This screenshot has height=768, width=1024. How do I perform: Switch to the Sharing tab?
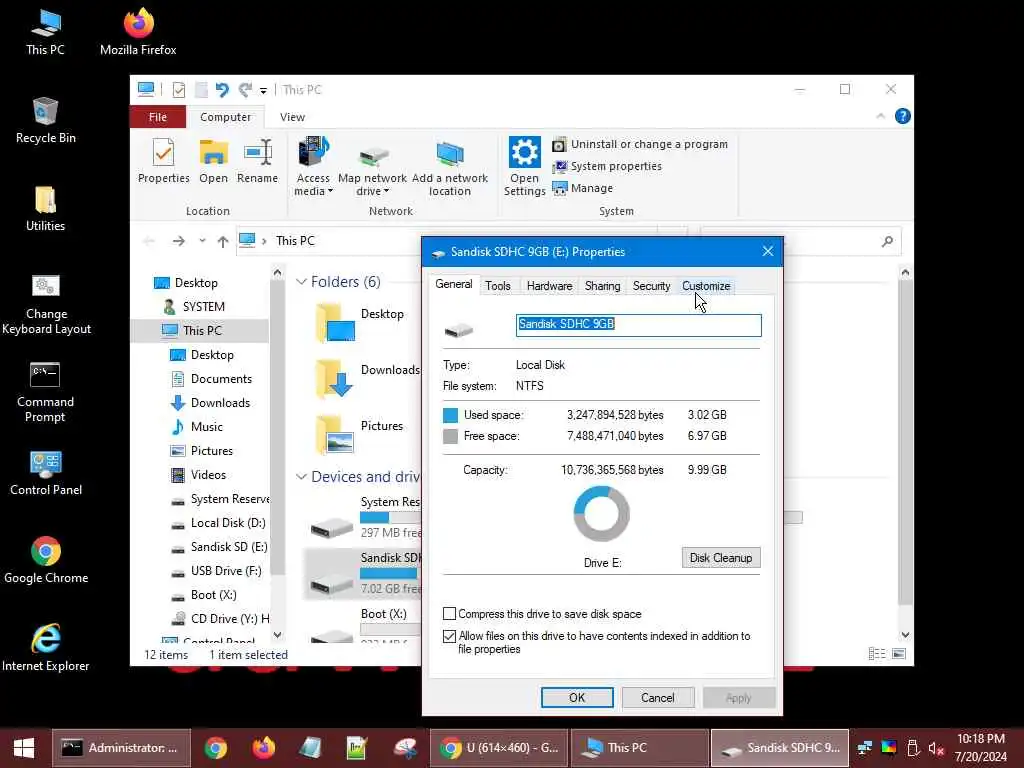click(602, 286)
